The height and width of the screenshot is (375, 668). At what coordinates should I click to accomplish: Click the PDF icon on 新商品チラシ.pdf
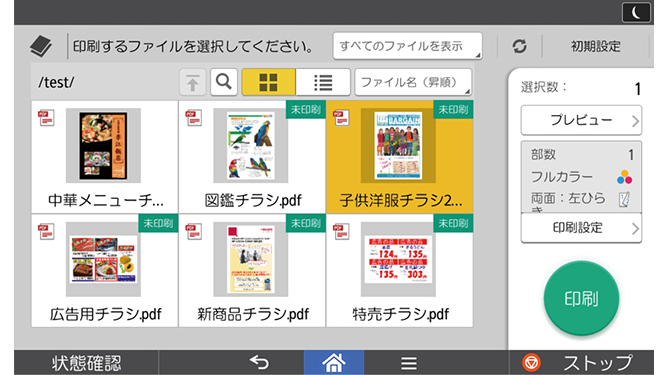pyautogui.click(x=194, y=232)
